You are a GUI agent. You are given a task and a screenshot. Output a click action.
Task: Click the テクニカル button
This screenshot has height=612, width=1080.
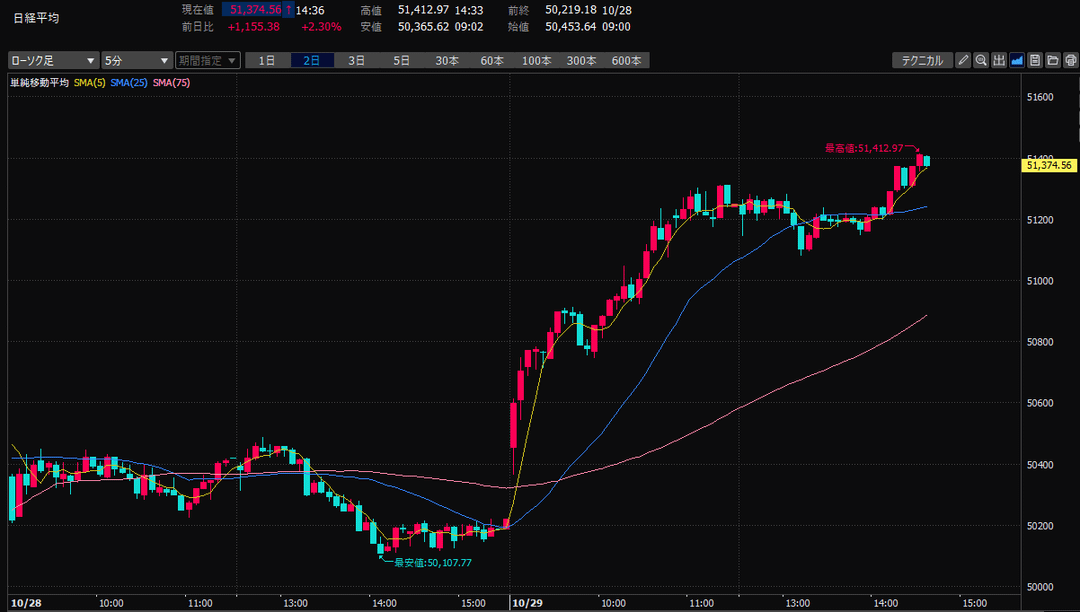(921, 60)
